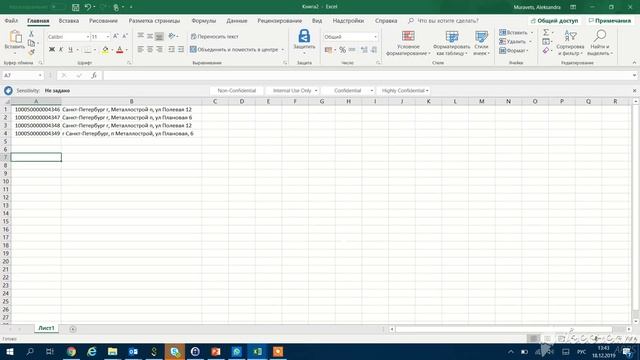The height and width of the screenshot is (360, 640).
Task: Open Highly Confidential dropdown
Action: [428, 91]
